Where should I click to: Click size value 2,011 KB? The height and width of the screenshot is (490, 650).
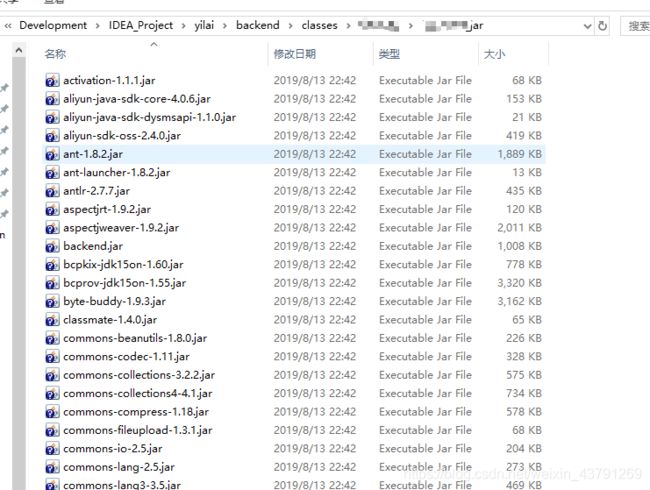(519, 228)
